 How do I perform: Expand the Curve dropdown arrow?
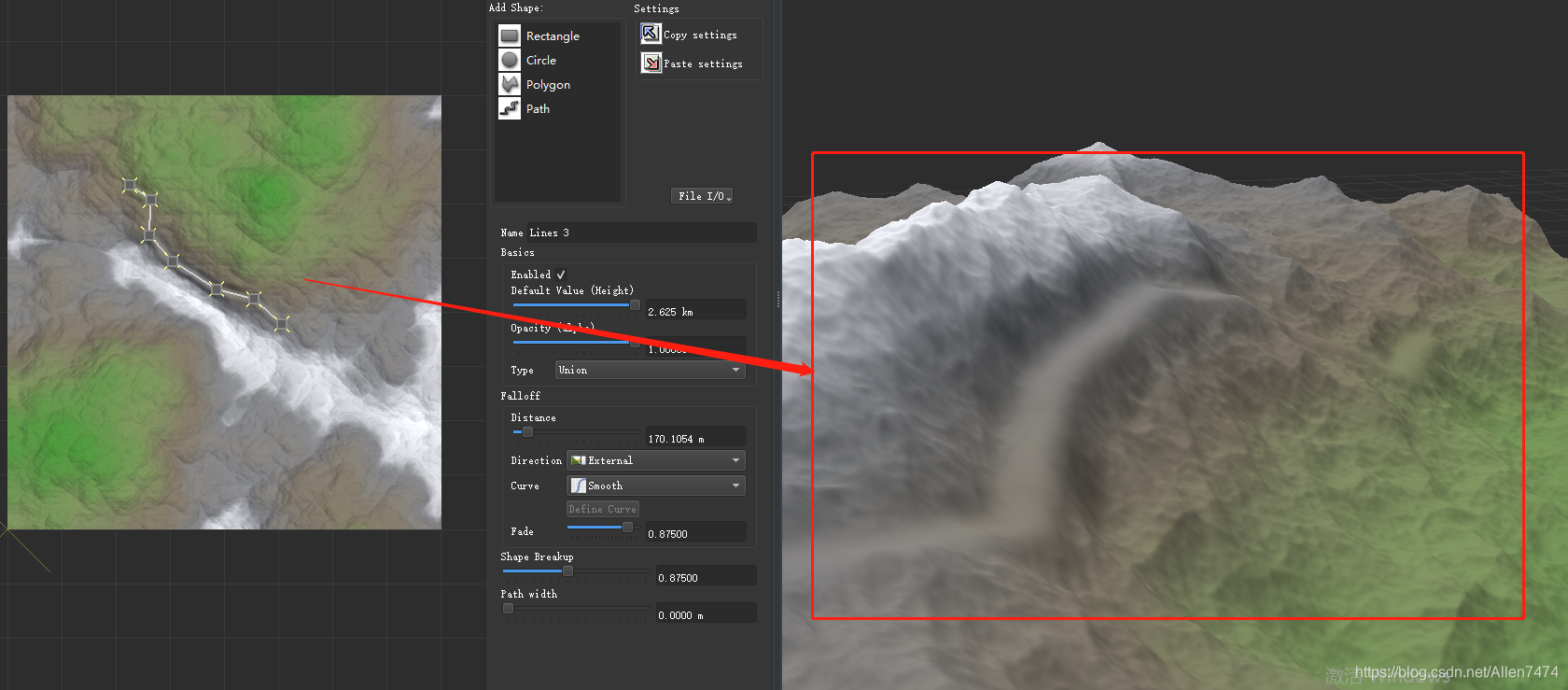(x=735, y=486)
